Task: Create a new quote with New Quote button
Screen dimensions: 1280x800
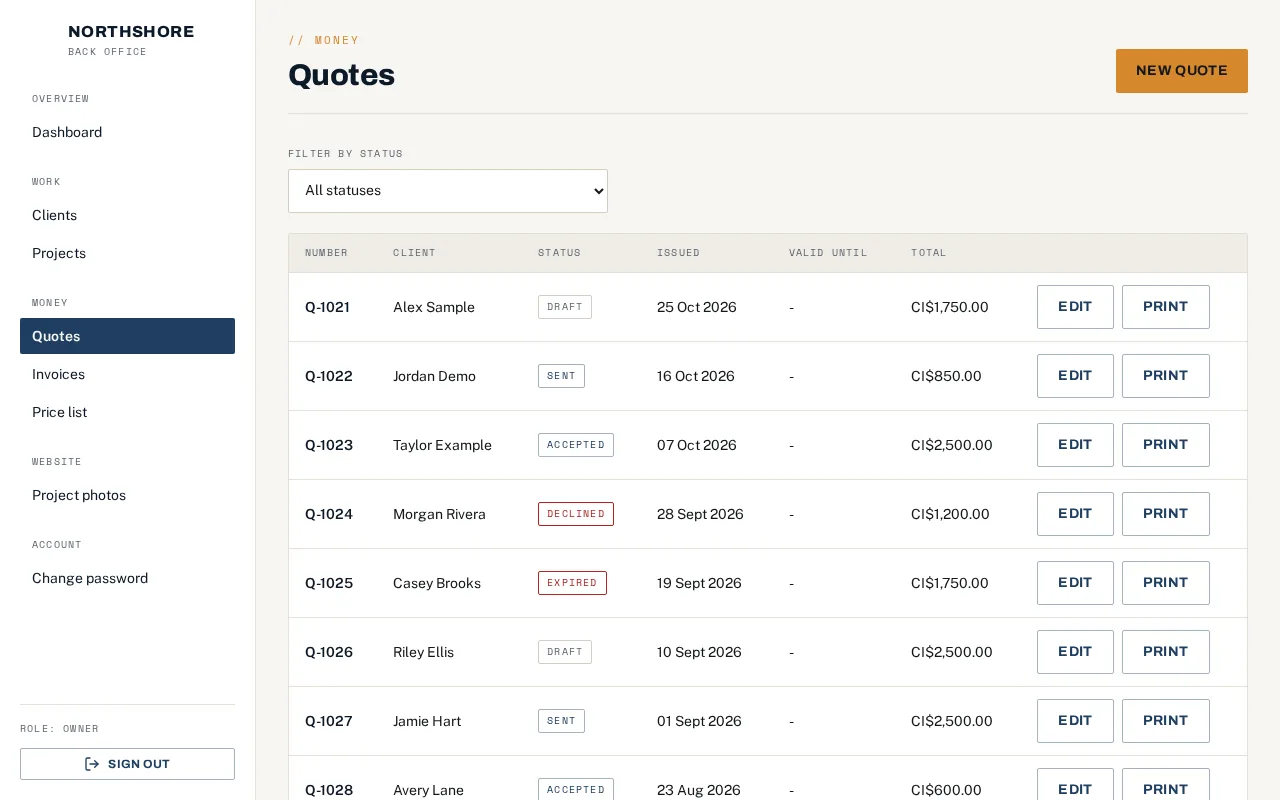Action: click(1182, 71)
